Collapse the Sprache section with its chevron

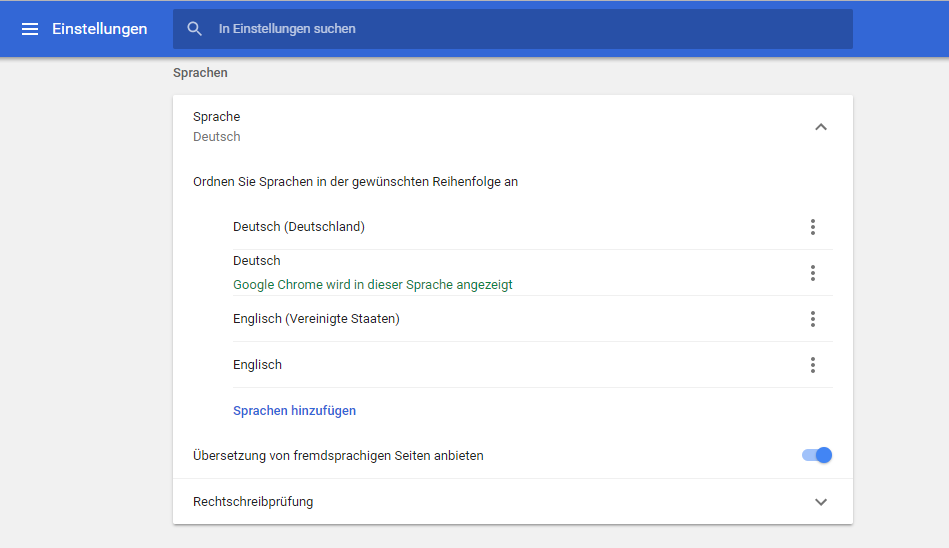click(x=821, y=127)
